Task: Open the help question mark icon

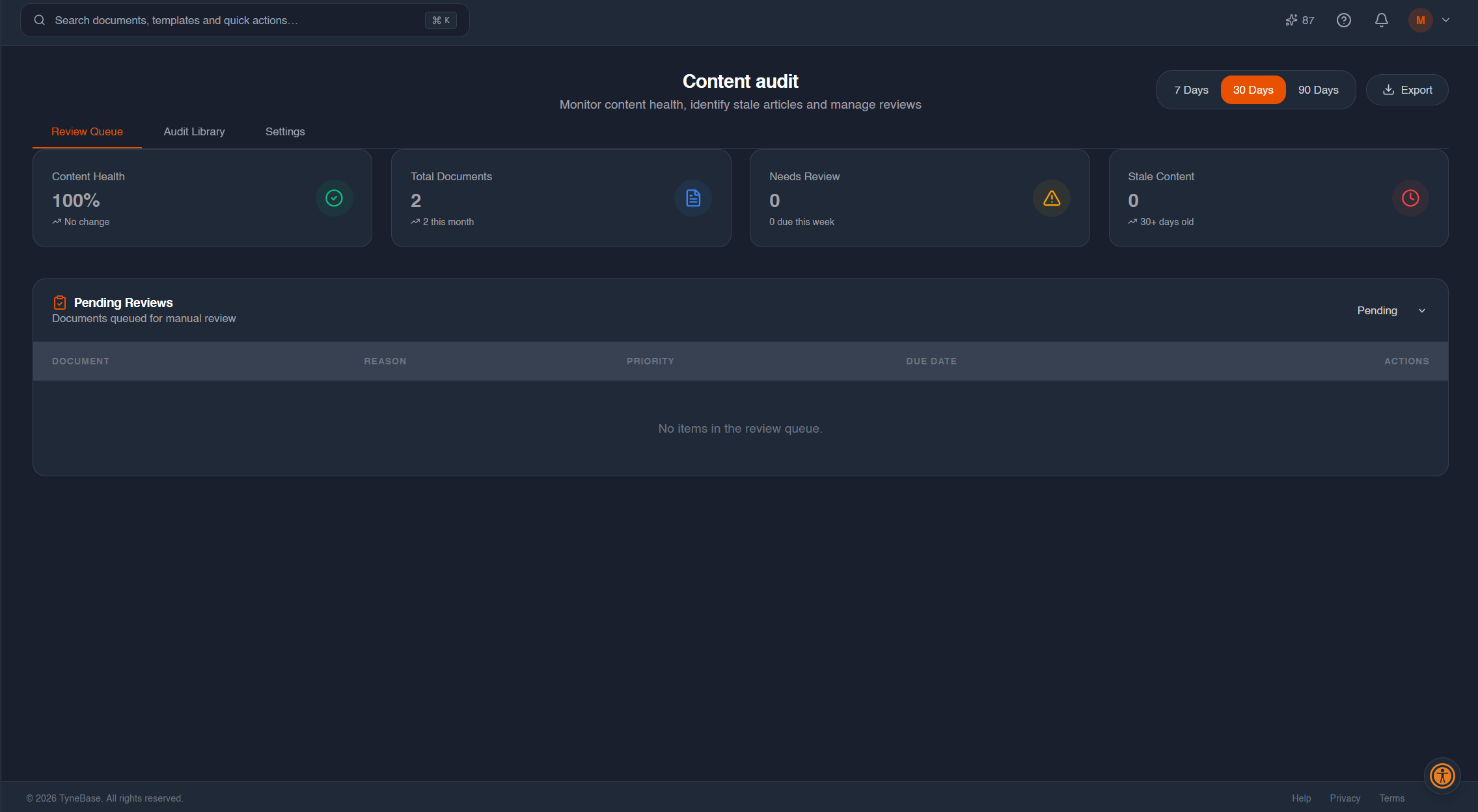Action: pyautogui.click(x=1344, y=20)
